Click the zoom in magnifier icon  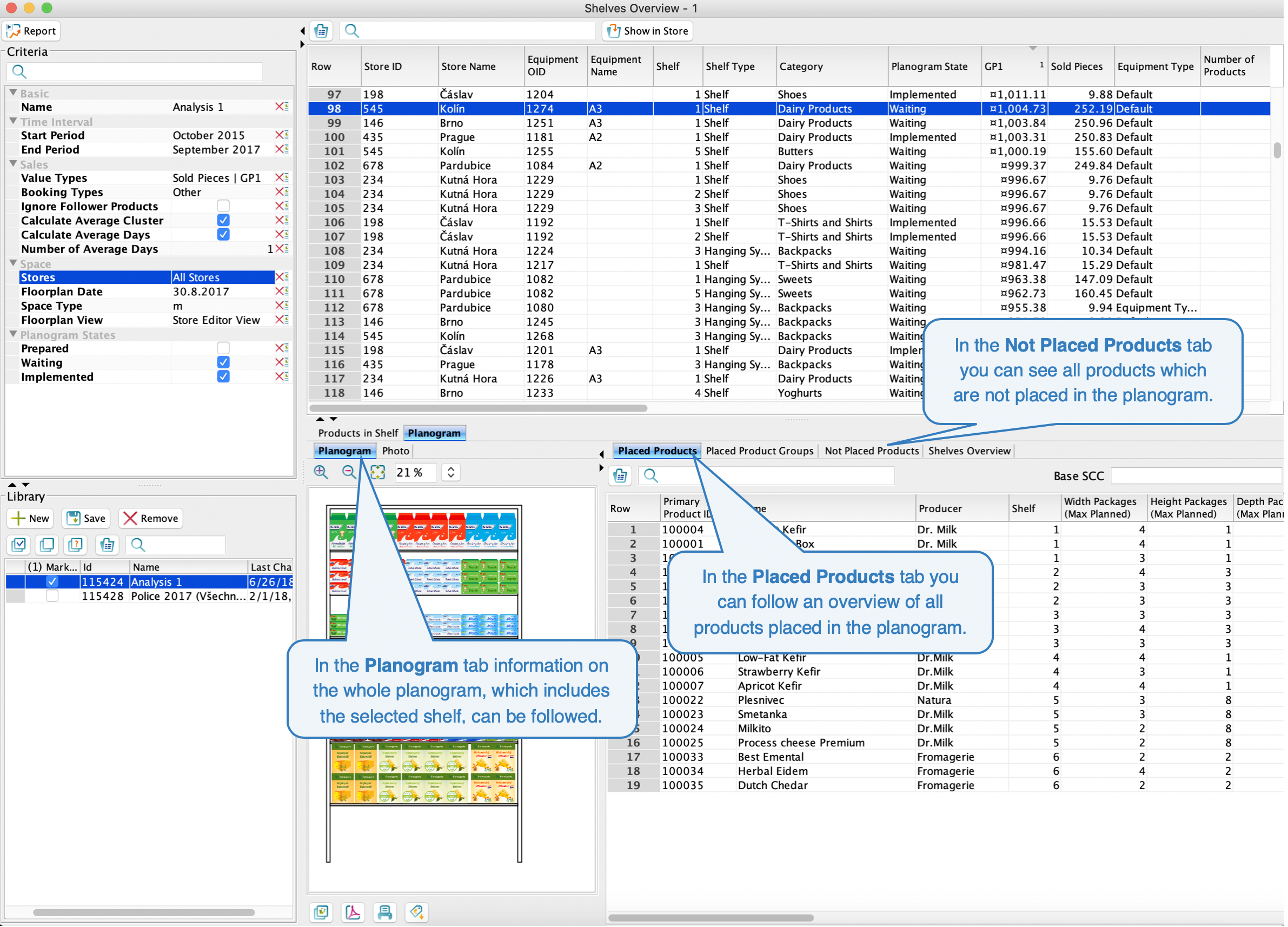321,473
